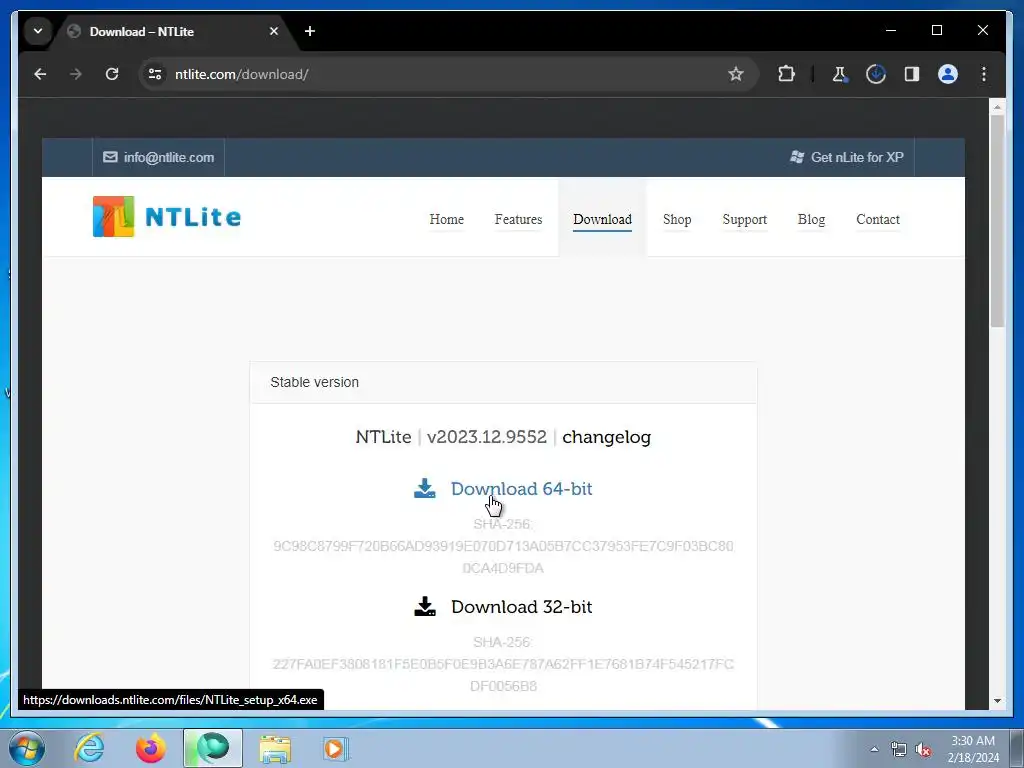Open the Features menu item
This screenshot has width=1024, height=768.
click(x=519, y=219)
